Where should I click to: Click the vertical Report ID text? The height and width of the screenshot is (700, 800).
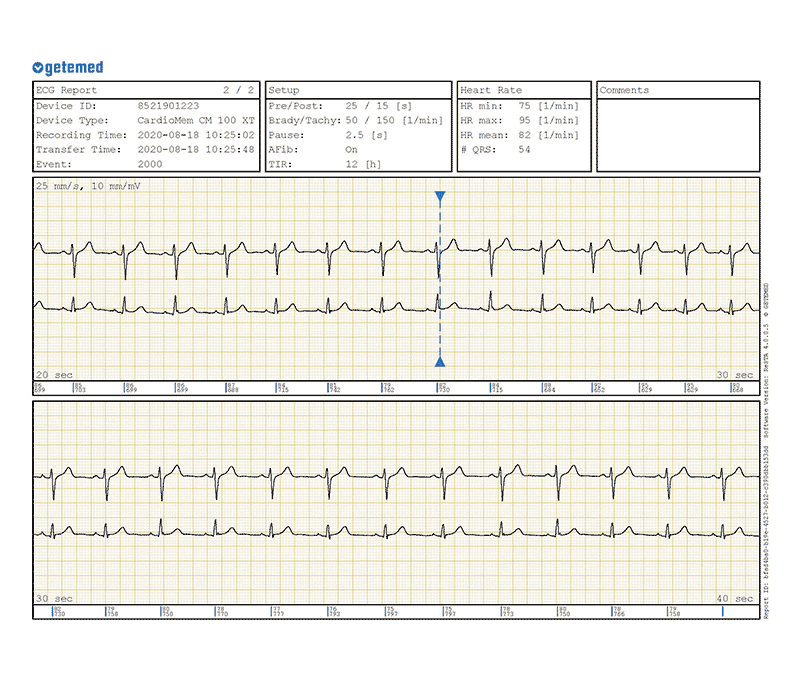pyautogui.click(x=765, y=531)
